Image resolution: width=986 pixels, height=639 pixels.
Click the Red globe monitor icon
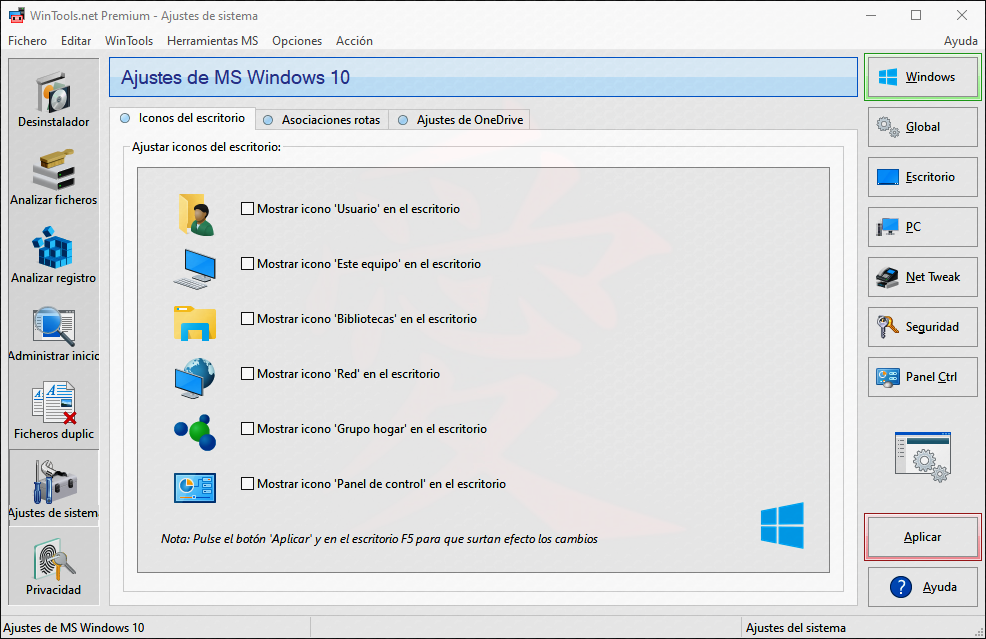(x=195, y=378)
